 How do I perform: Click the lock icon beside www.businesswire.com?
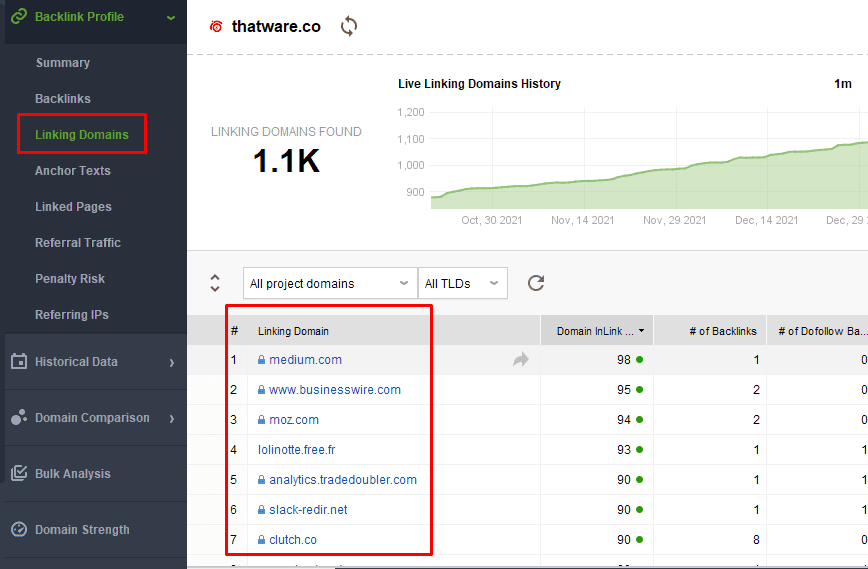[x=261, y=390]
